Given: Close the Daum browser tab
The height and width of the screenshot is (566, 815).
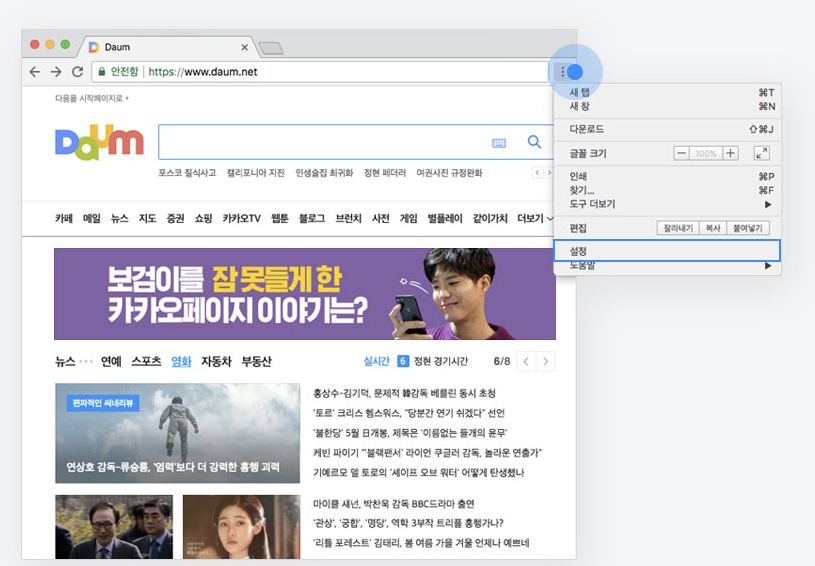Looking at the screenshot, I should click(x=244, y=47).
